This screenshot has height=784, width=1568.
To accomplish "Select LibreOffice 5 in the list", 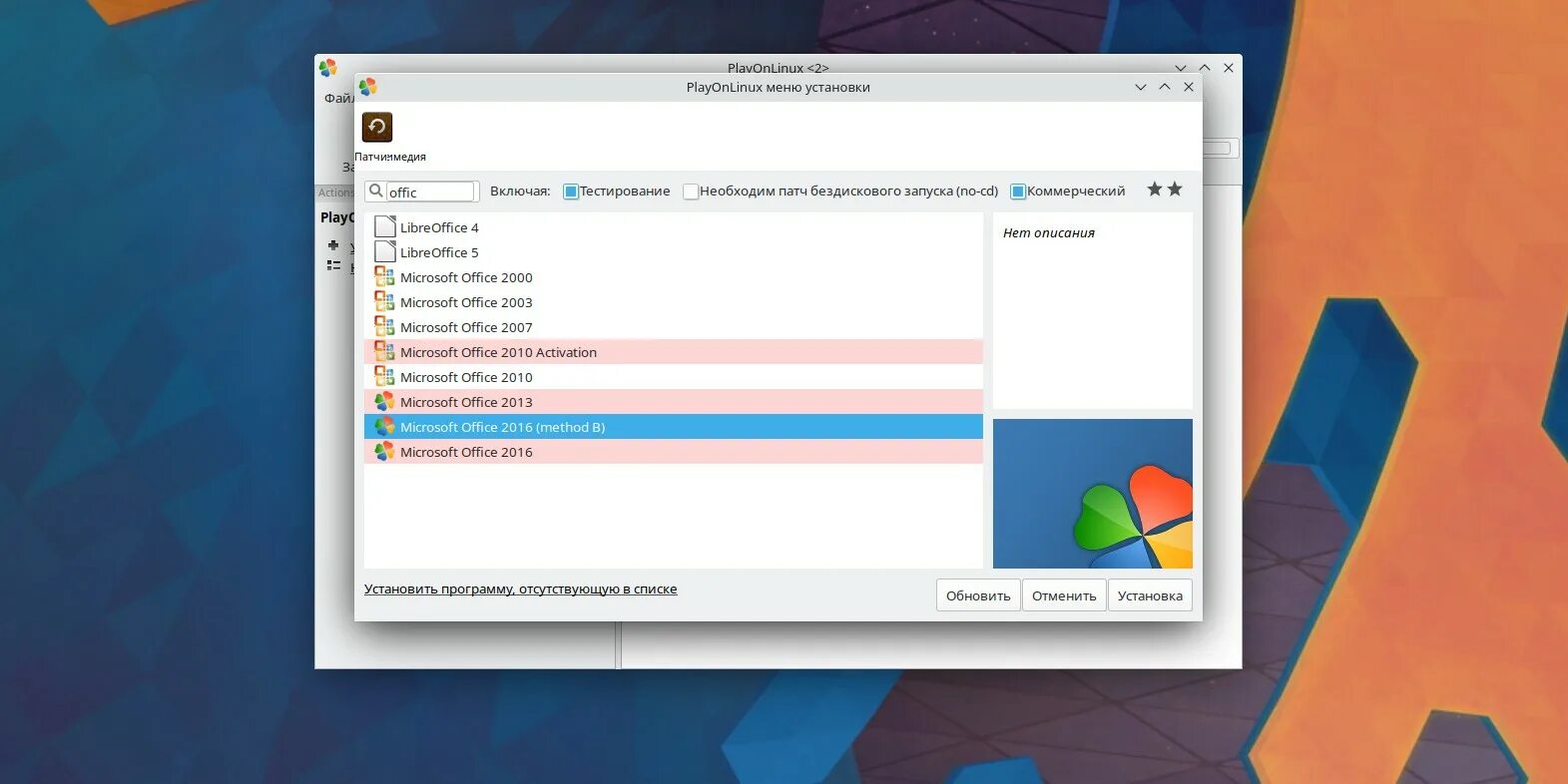I will click(x=674, y=252).
